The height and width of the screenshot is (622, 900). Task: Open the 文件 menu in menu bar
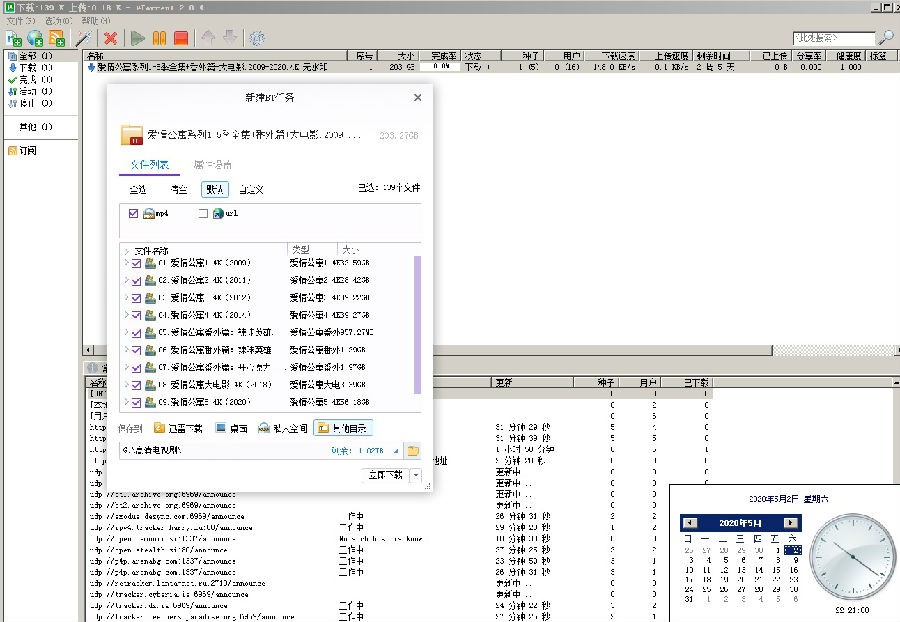(21, 21)
